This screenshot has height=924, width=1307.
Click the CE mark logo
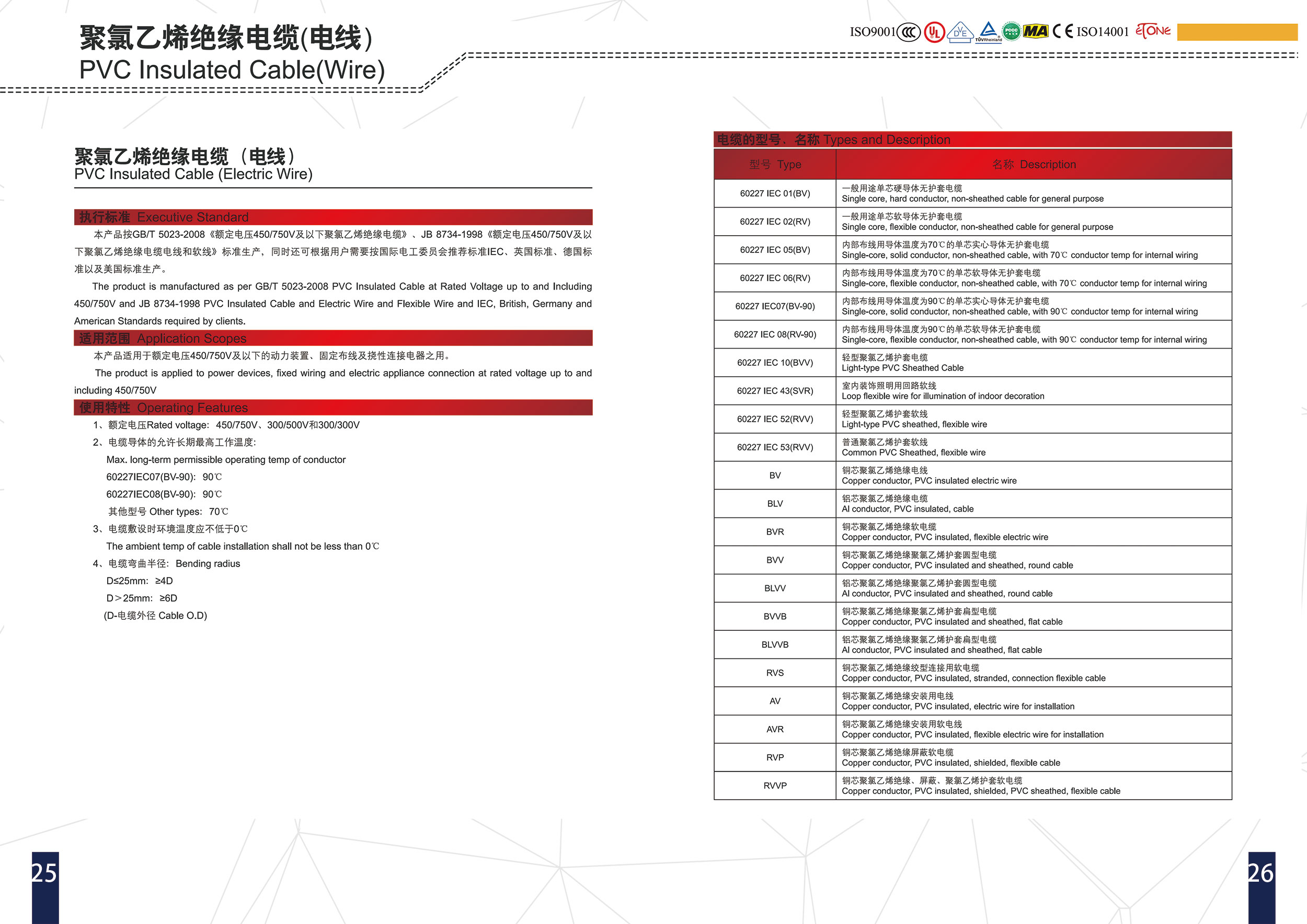(x=1063, y=31)
